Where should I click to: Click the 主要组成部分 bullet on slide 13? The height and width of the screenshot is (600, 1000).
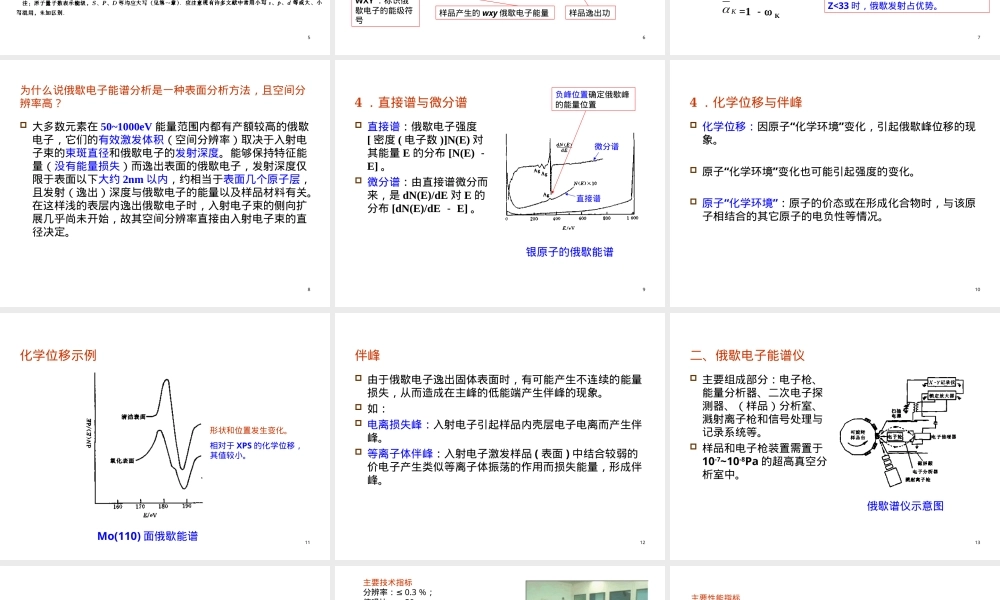click(x=762, y=406)
